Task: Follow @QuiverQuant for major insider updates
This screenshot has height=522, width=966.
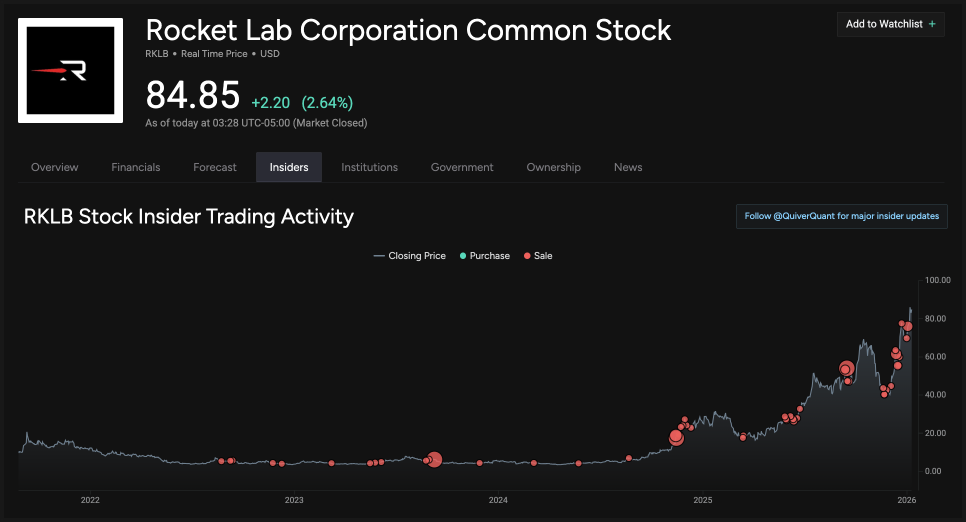Action: (x=841, y=216)
